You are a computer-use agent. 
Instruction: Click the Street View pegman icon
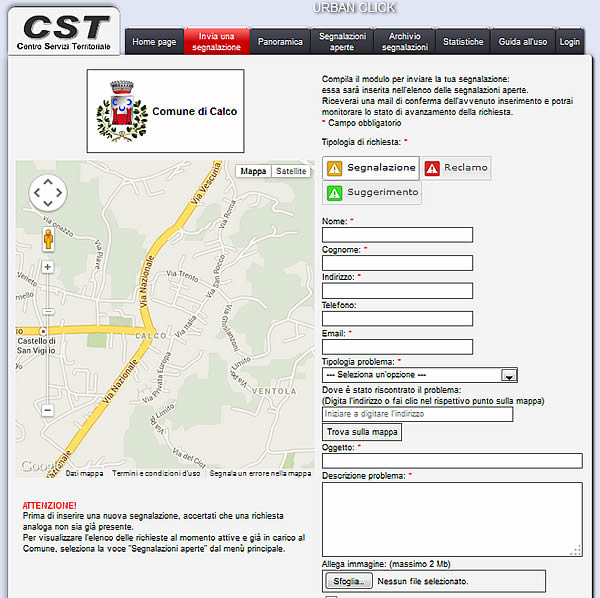48,239
